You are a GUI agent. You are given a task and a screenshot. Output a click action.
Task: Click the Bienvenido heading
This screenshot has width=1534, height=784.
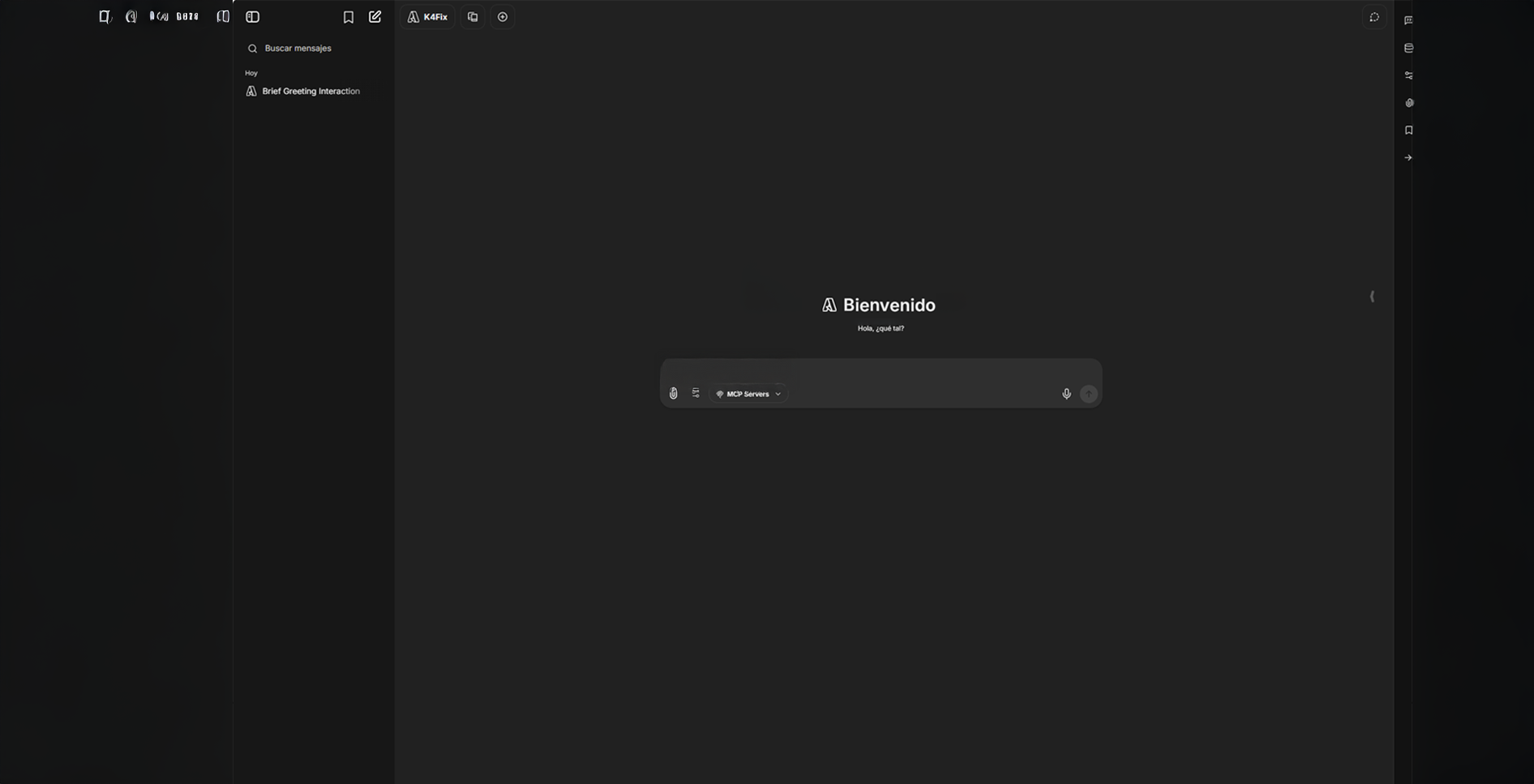[889, 306]
